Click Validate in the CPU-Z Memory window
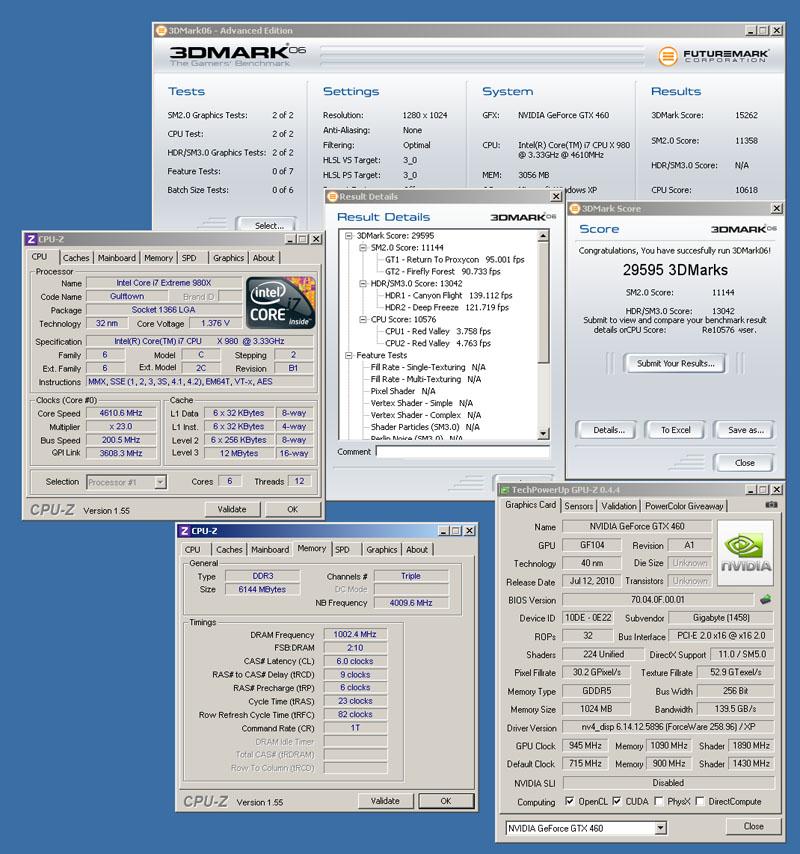 pos(385,801)
